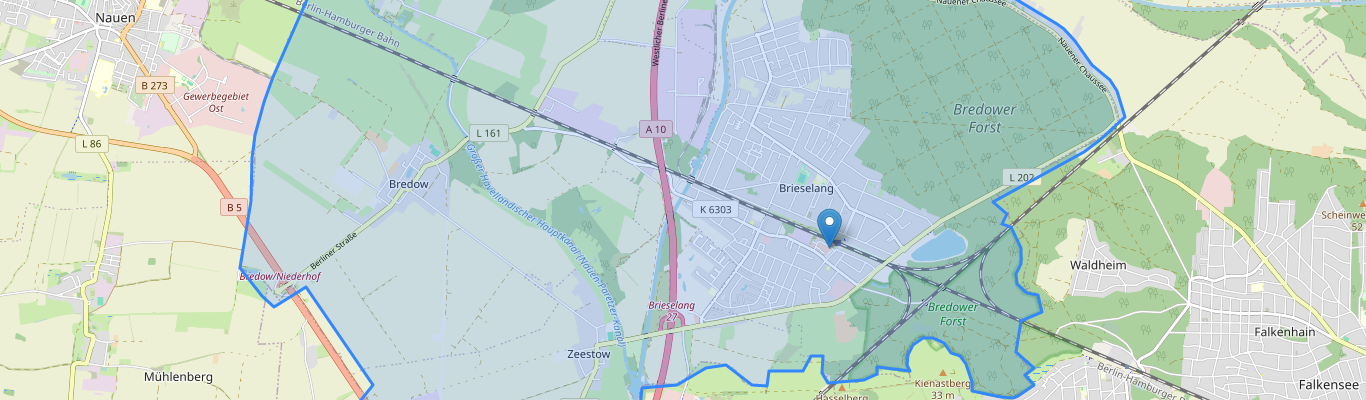Click the Kienastberg peak triangle symbol
The height and width of the screenshot is (400, 1366).
(x=941, y=372)
